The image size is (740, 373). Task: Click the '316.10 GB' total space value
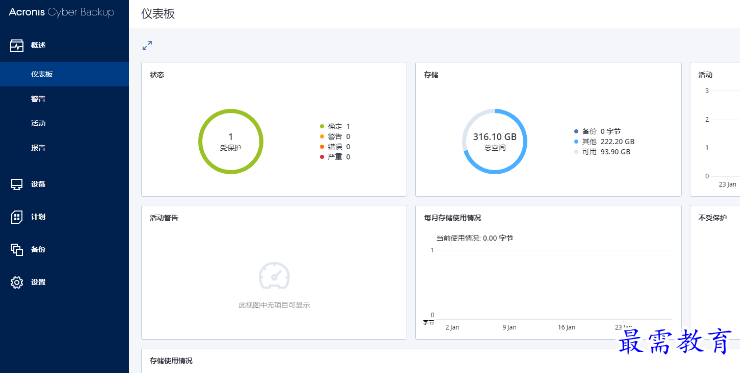[x=495, y=137]
